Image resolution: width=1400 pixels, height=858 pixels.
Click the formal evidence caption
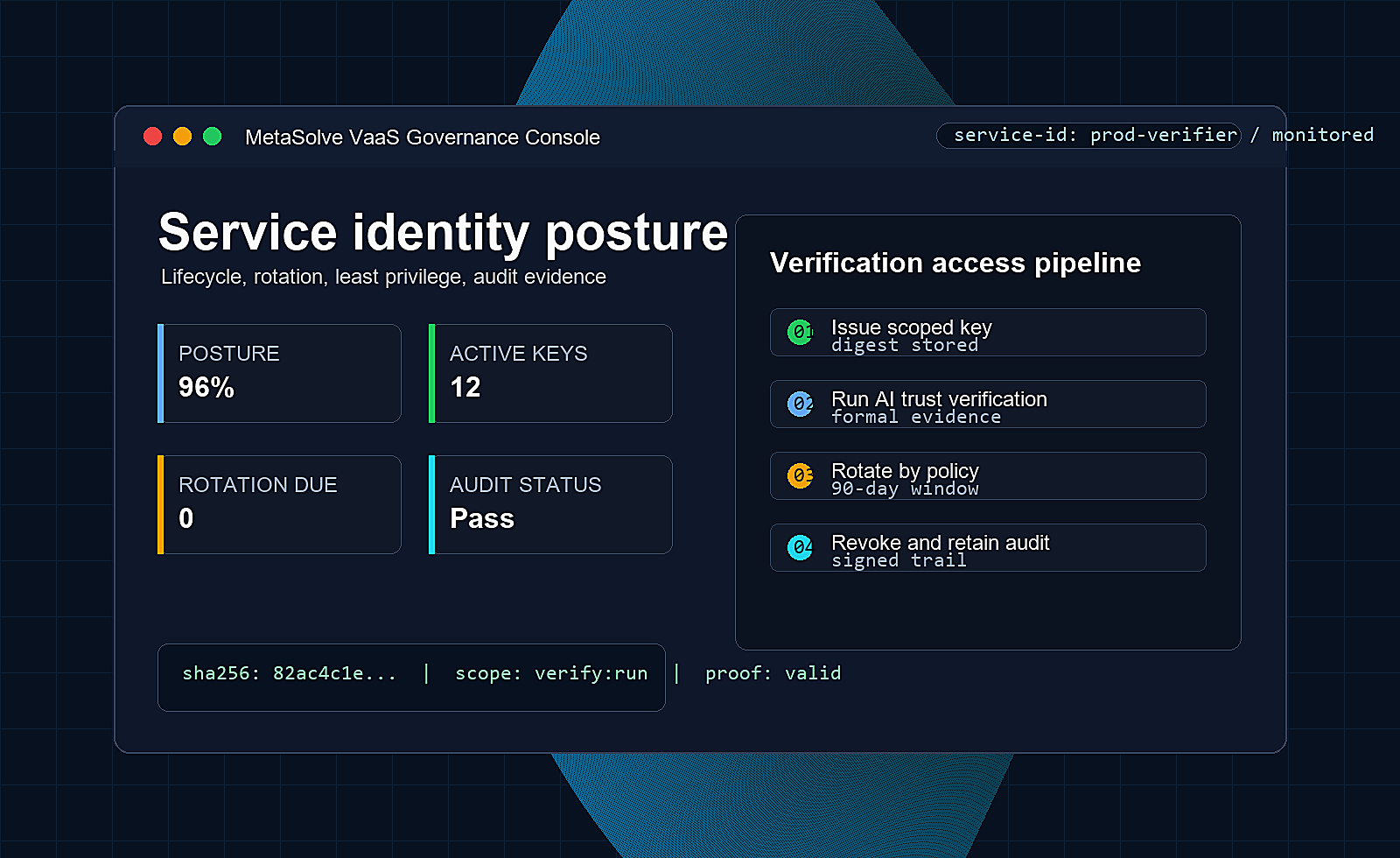pos(916,418)
